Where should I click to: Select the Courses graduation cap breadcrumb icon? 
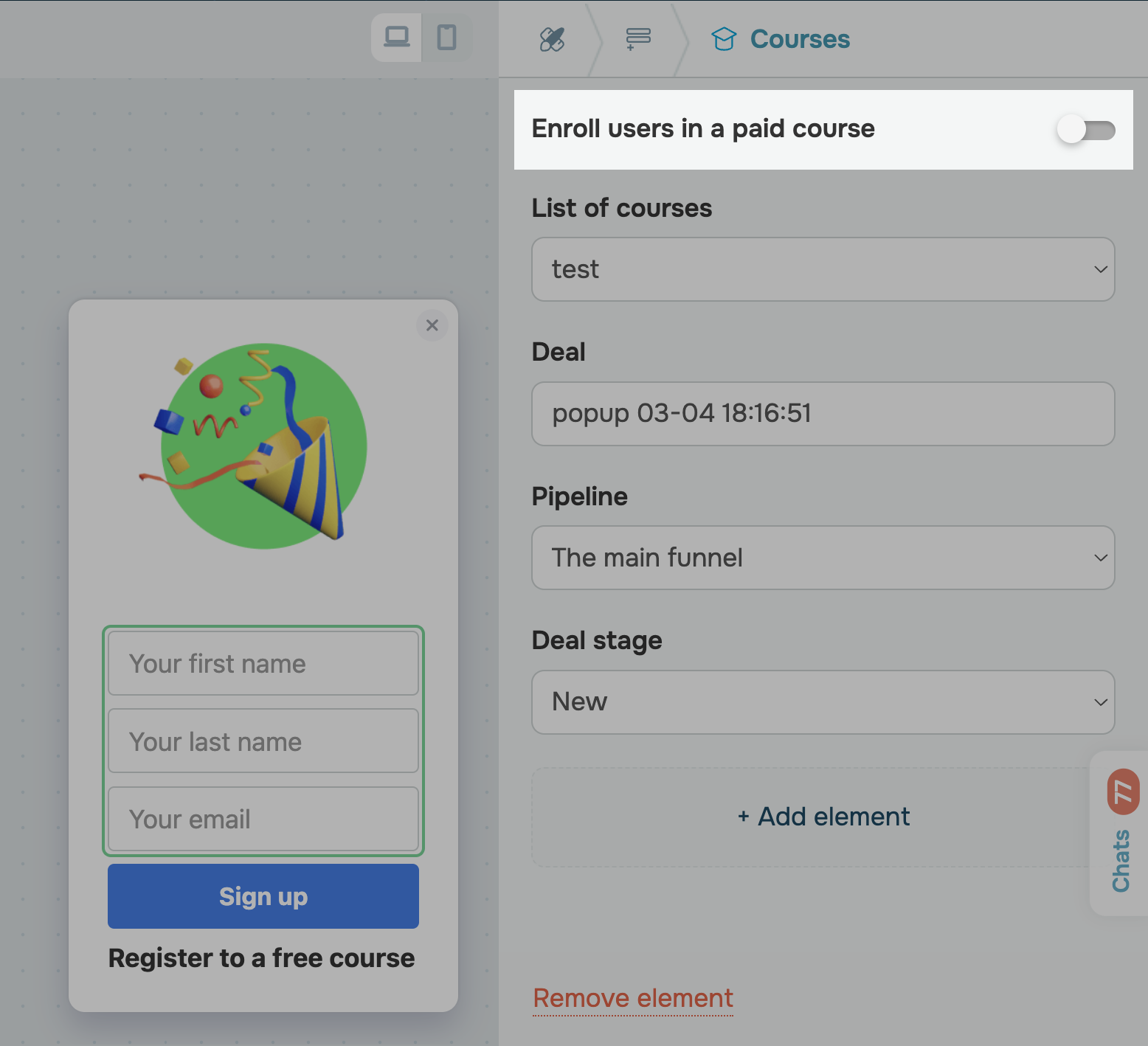[725, 39]
